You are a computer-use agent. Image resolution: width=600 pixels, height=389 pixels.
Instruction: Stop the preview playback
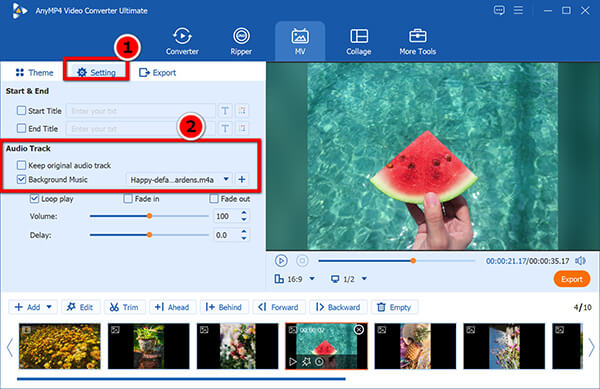click(x=302, y=261)
